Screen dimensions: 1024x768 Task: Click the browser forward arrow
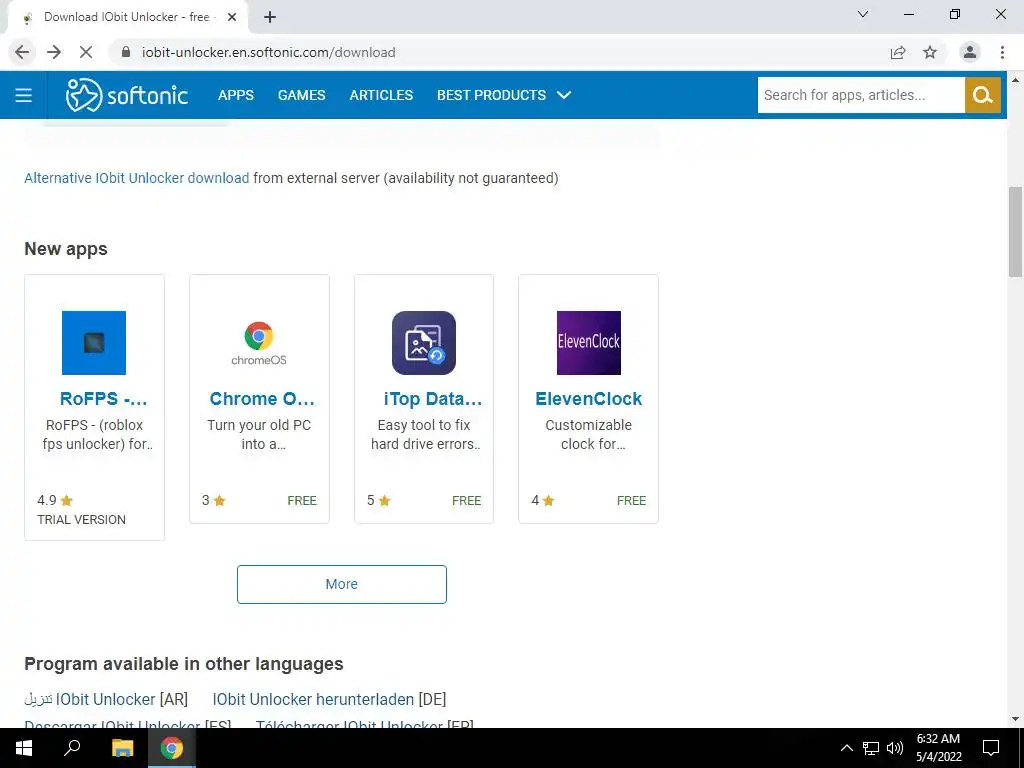pyautogui.click(x=54, y=52)
